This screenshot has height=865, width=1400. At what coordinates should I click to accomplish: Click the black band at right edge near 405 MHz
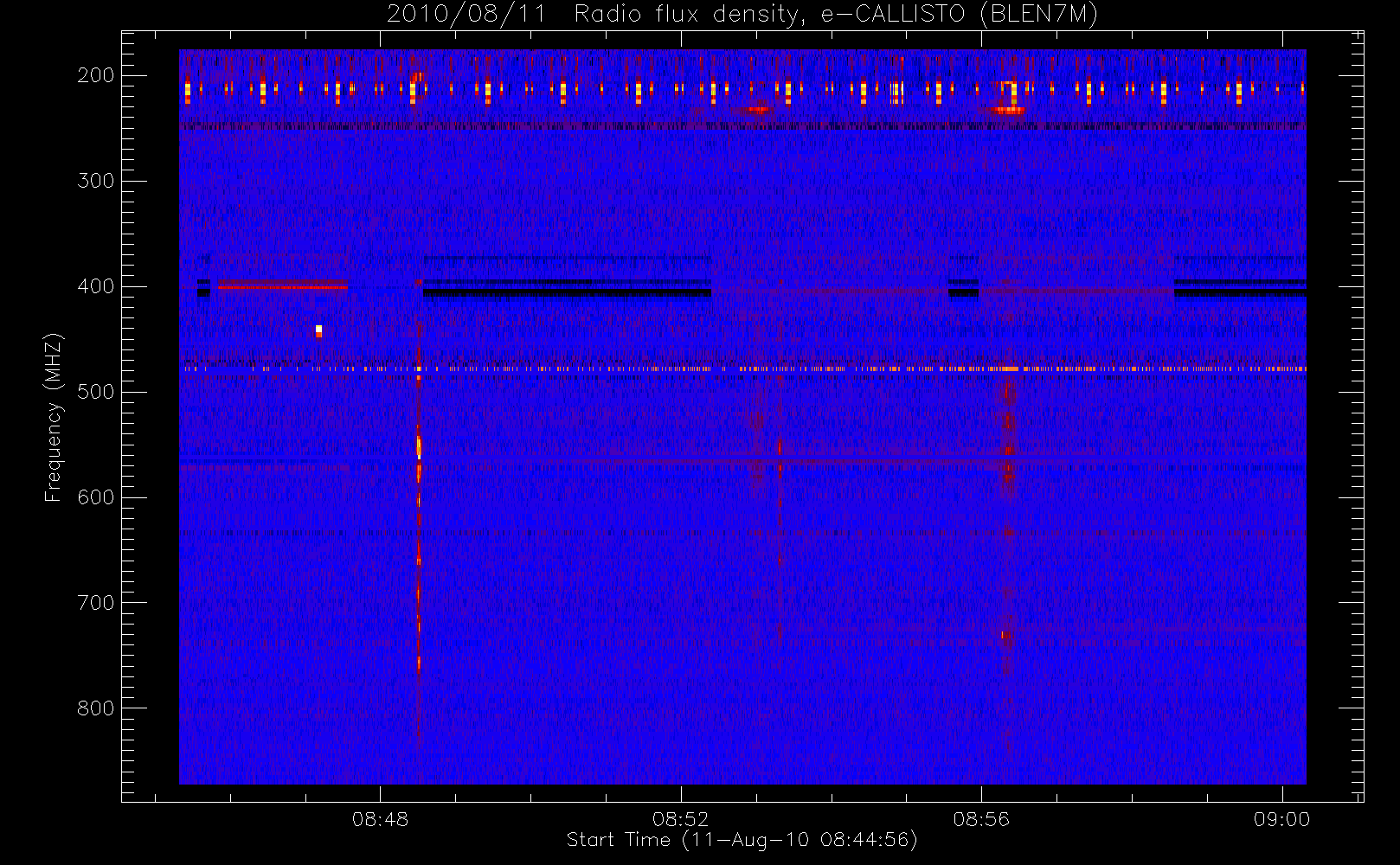[x=1240, y=292]
